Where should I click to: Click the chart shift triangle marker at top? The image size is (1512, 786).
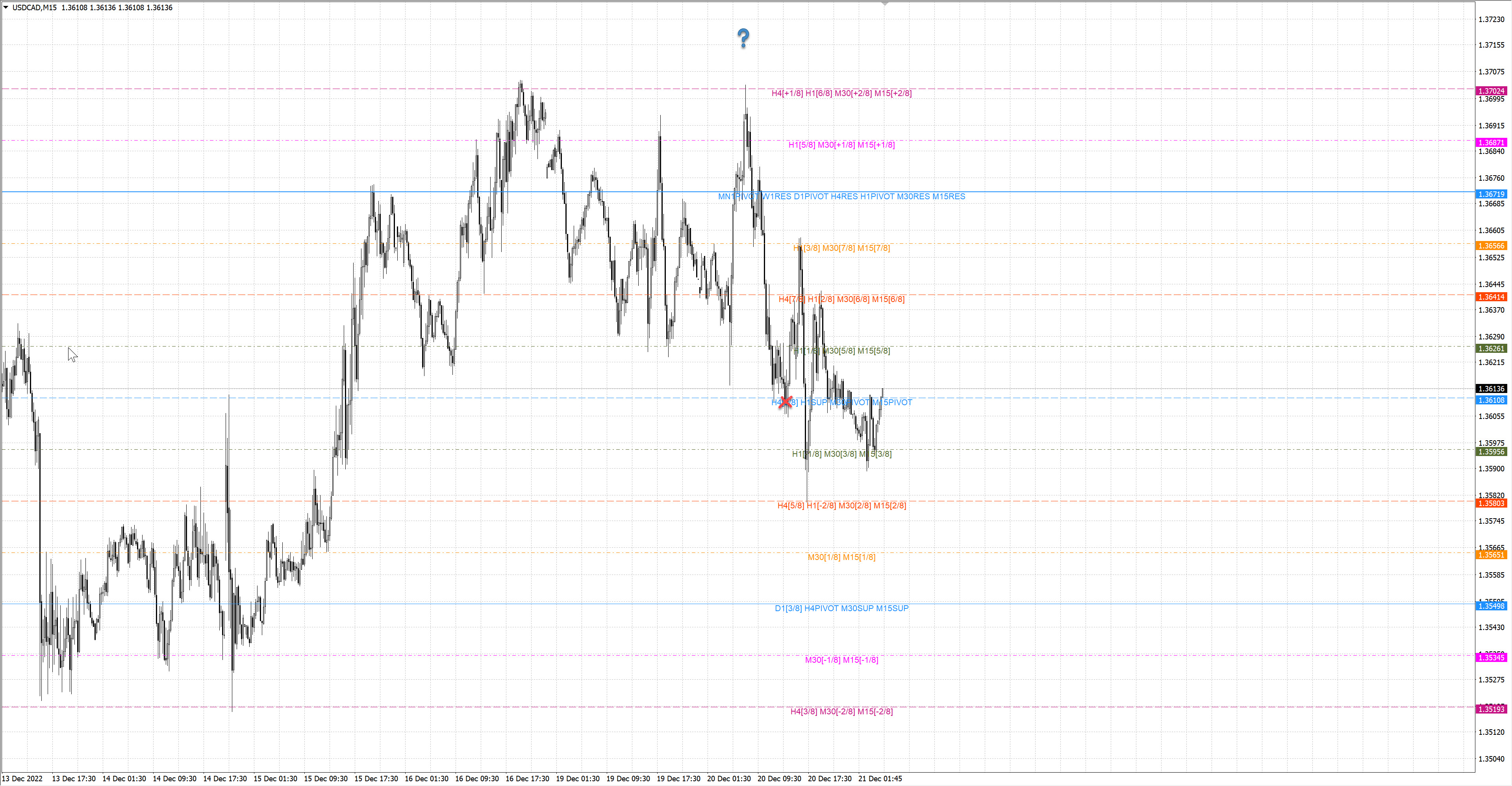click(884, 4)
